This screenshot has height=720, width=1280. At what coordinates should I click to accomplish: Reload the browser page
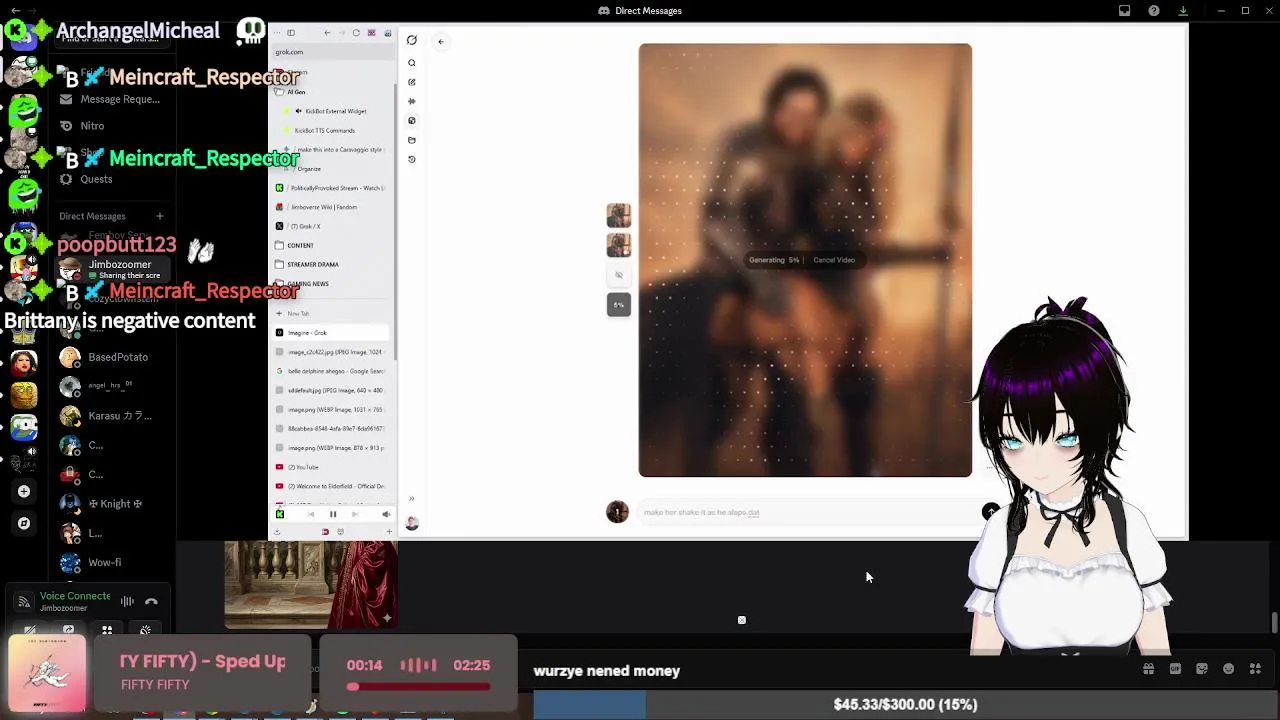[x=355, y=33]
